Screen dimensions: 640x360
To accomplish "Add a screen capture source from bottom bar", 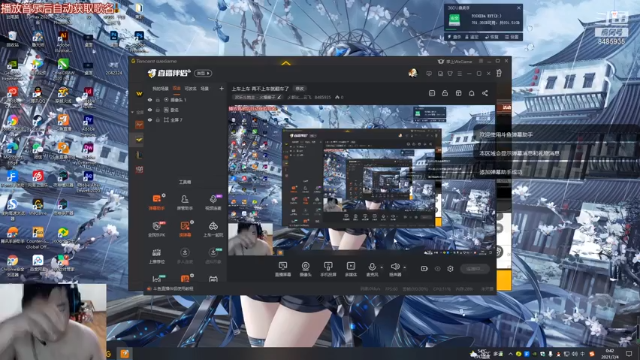I will (x=282, y=269).
